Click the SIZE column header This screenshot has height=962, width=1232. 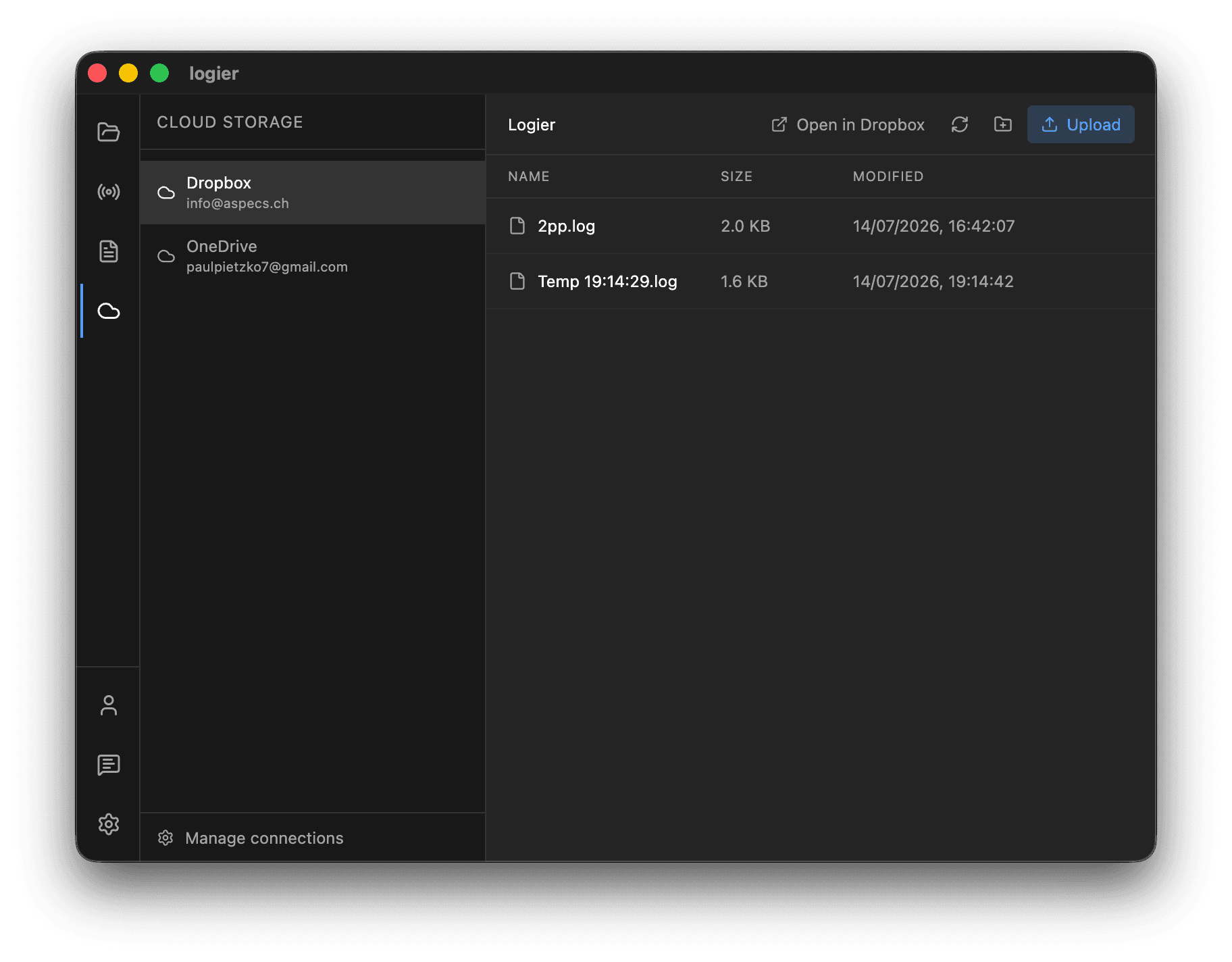736,176
